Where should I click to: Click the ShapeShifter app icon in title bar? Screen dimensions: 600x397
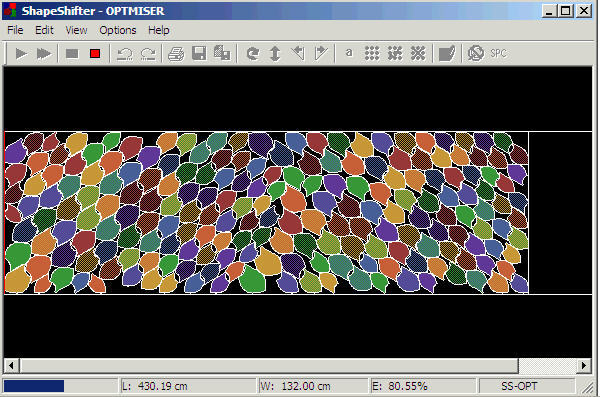point(10,11)
